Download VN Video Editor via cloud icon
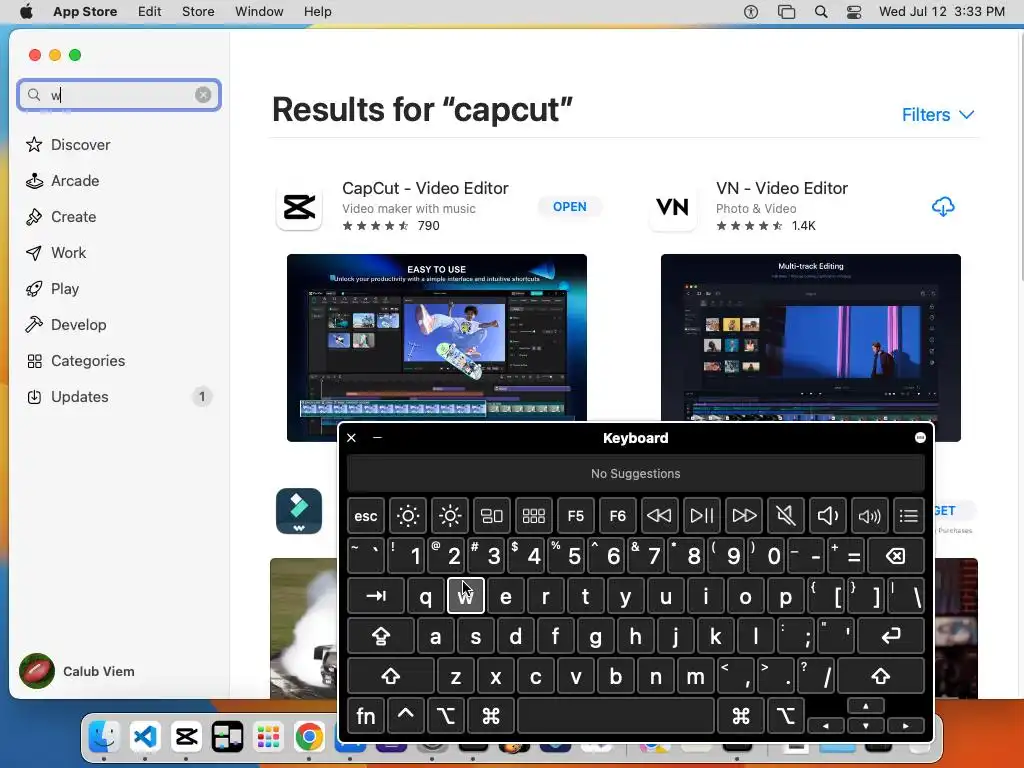Screen dimensions: 1024x768 coord(942,206)
